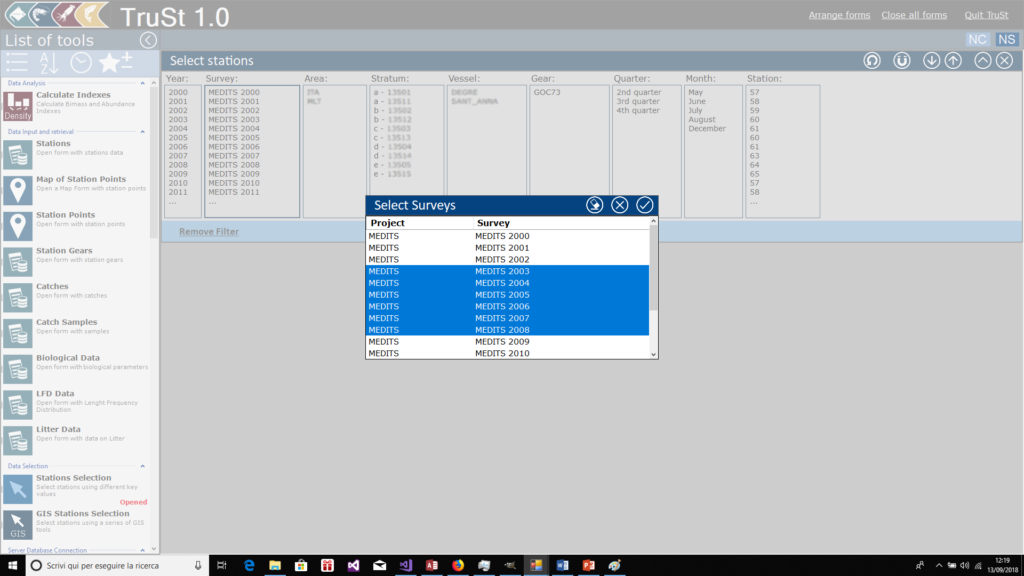Click the up arrow icon in Select stations header

tap(953, 61)
